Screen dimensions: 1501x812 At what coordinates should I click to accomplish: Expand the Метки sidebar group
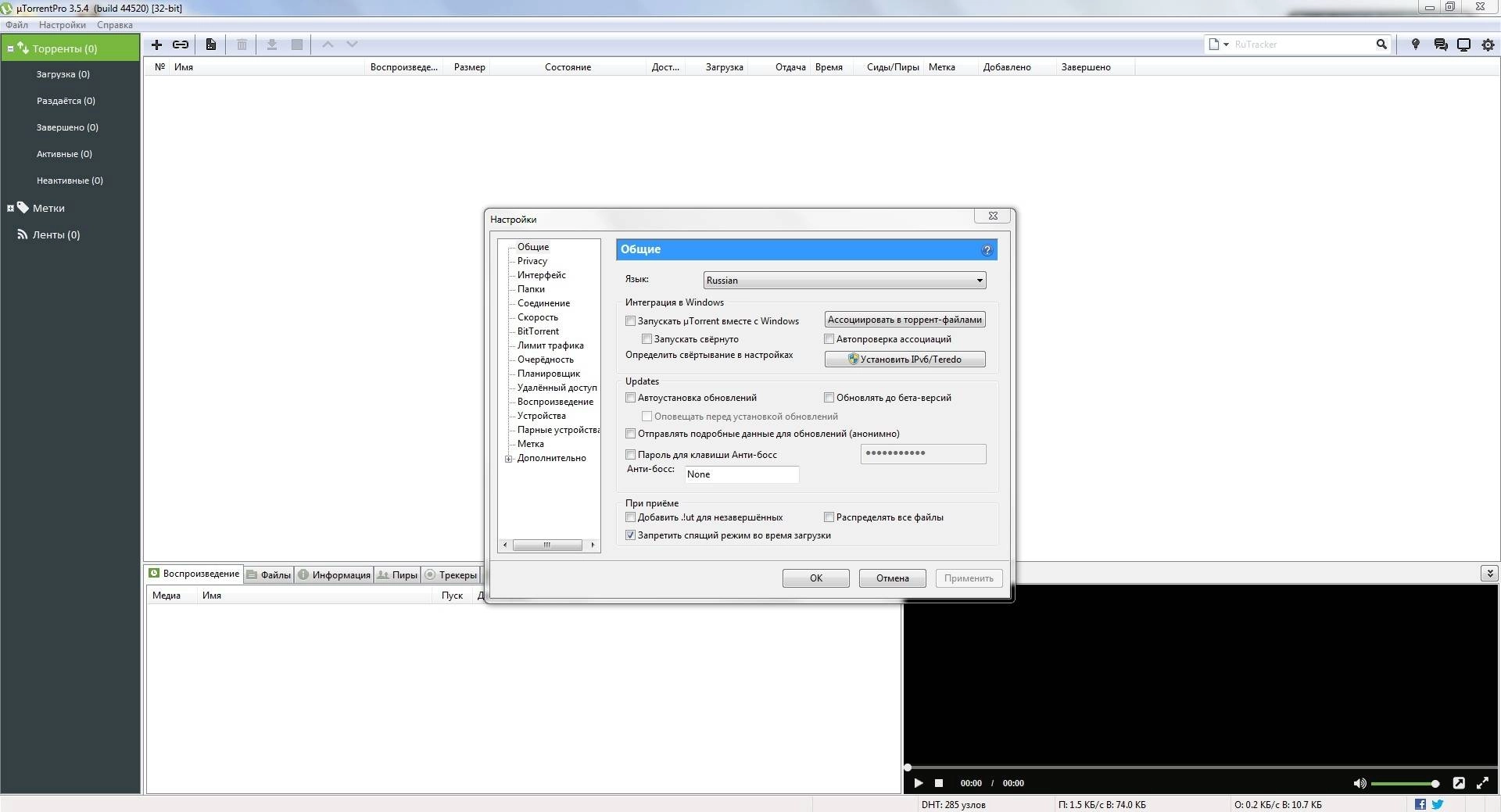click(x=10, y=208)
